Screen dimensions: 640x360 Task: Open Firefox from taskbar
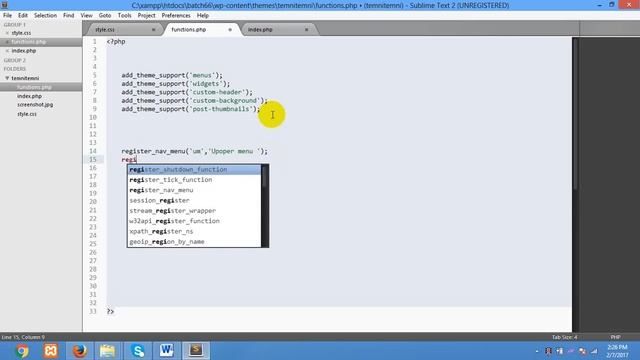(79, 351)
